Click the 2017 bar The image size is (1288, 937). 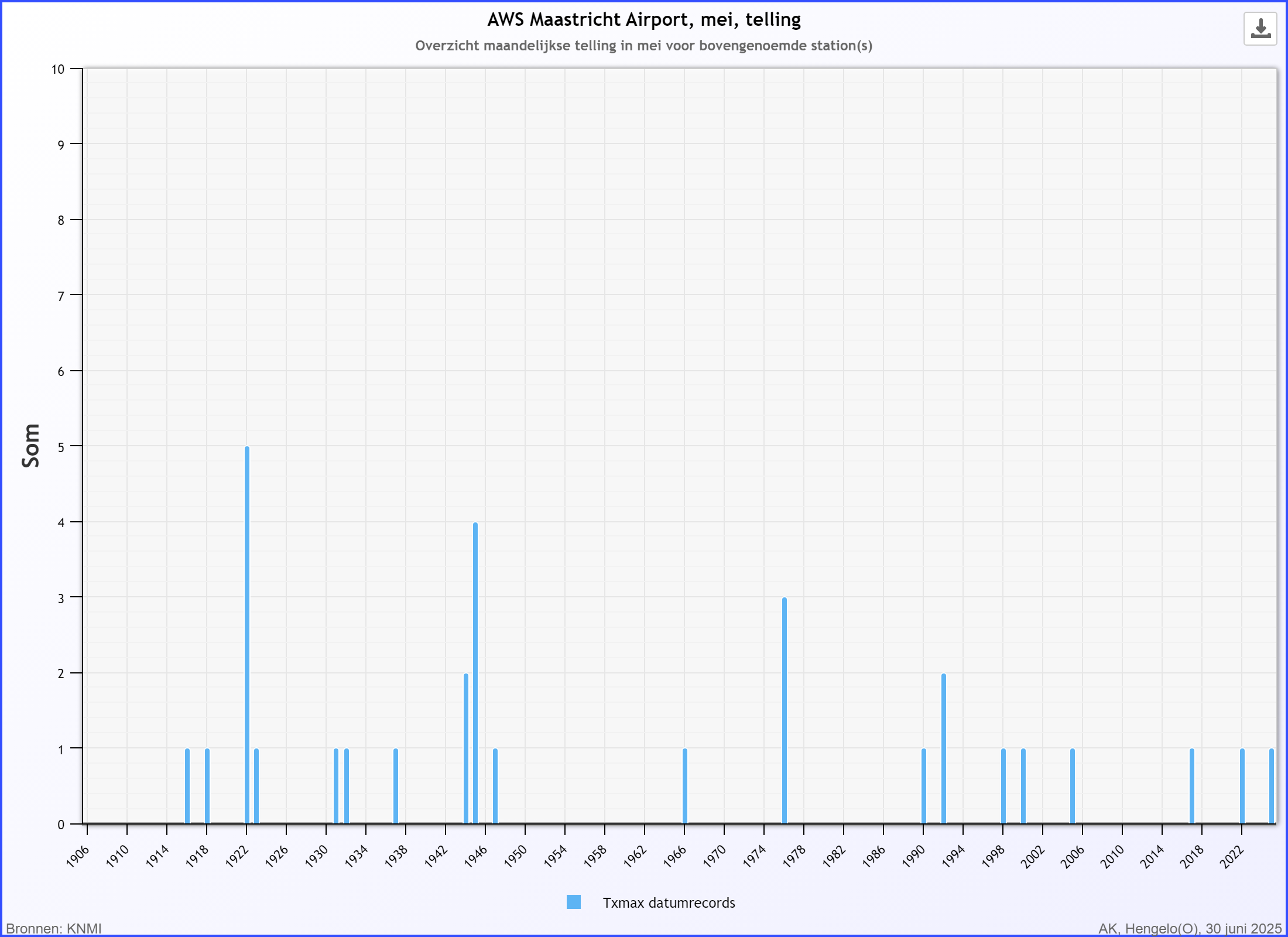[1192, 786]
